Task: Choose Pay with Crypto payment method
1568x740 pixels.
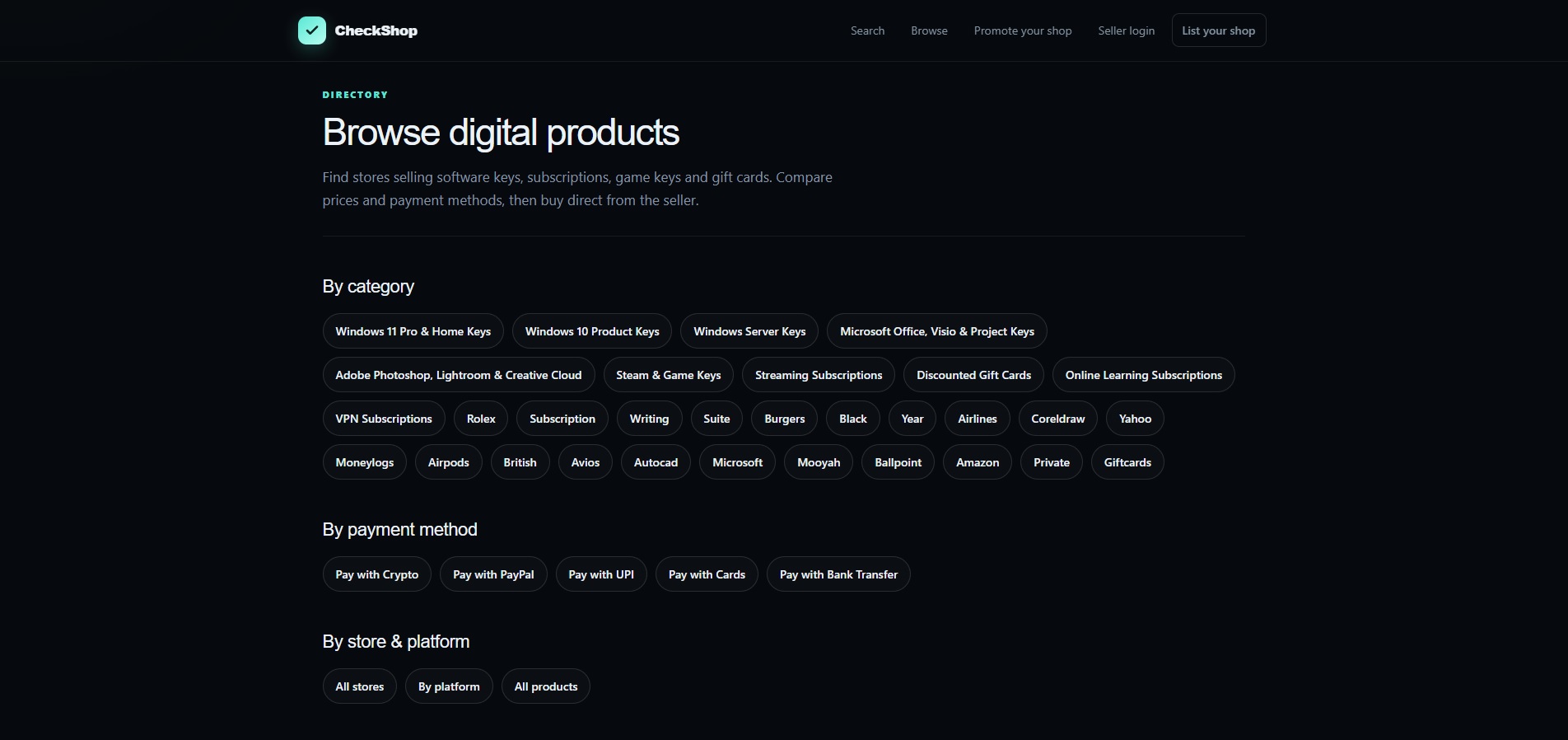Action: (x=377, y=574)
